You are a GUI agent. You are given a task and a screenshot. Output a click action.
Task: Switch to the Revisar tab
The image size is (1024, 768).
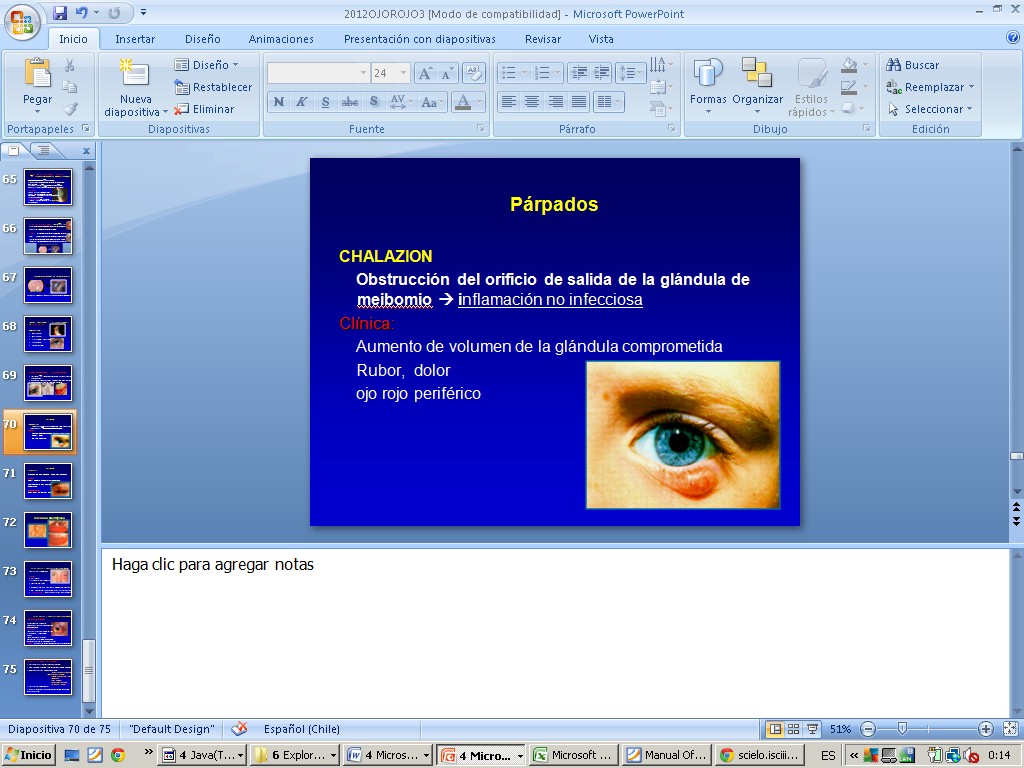(x=543, y=39)
